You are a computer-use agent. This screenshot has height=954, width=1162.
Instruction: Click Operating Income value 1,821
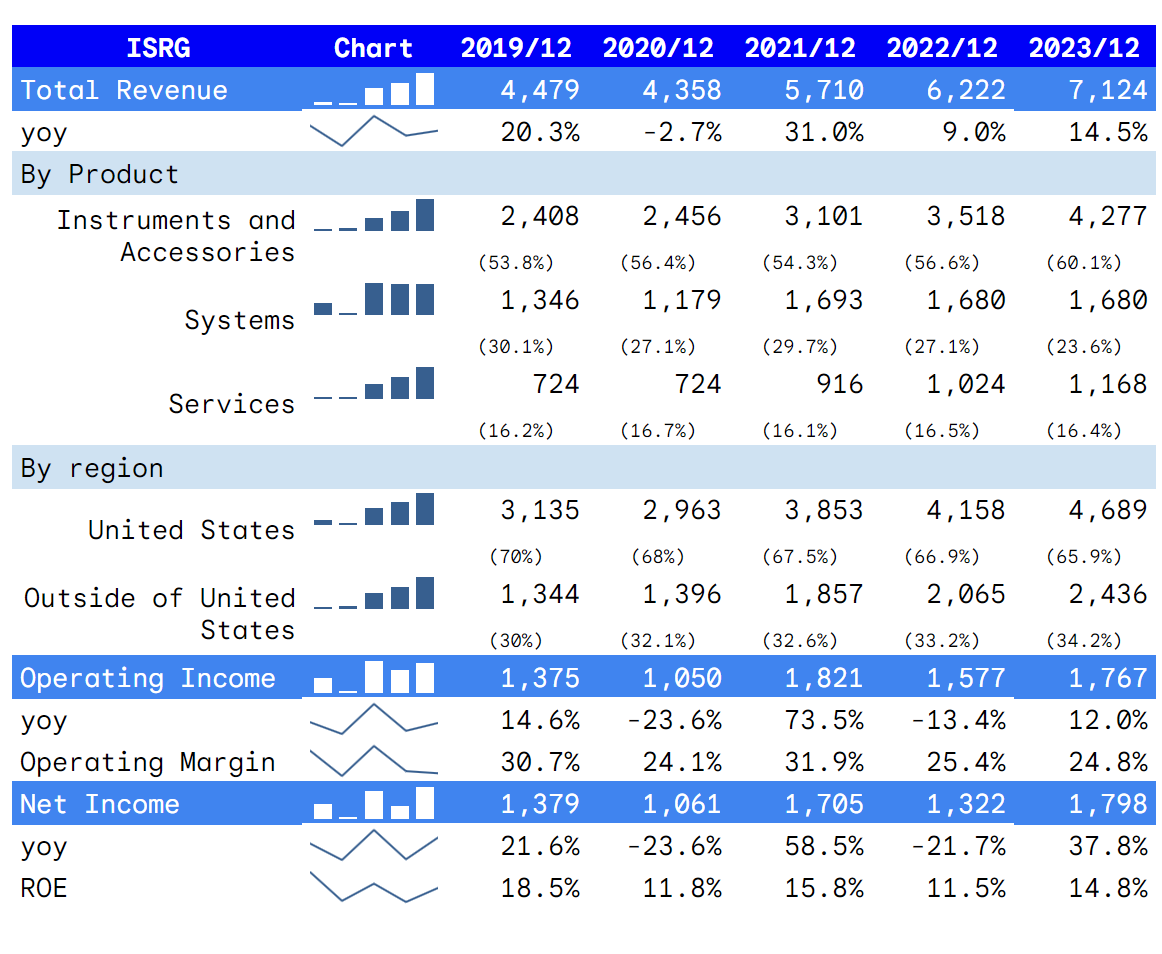(x=824, y=678)
